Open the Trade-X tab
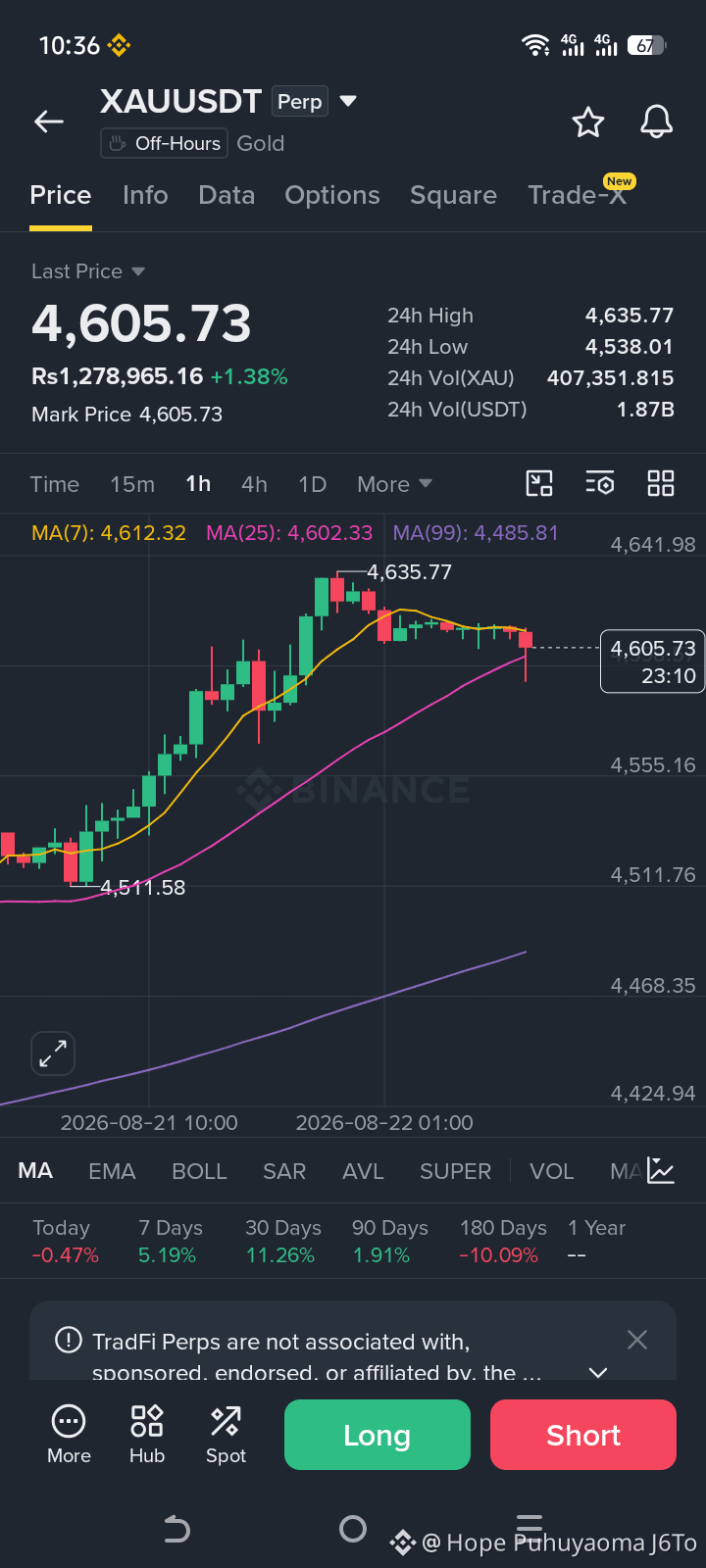Image resolution: width=706 pixels, height=1568 pixels. pyautogui.click(x=577, y=195)
